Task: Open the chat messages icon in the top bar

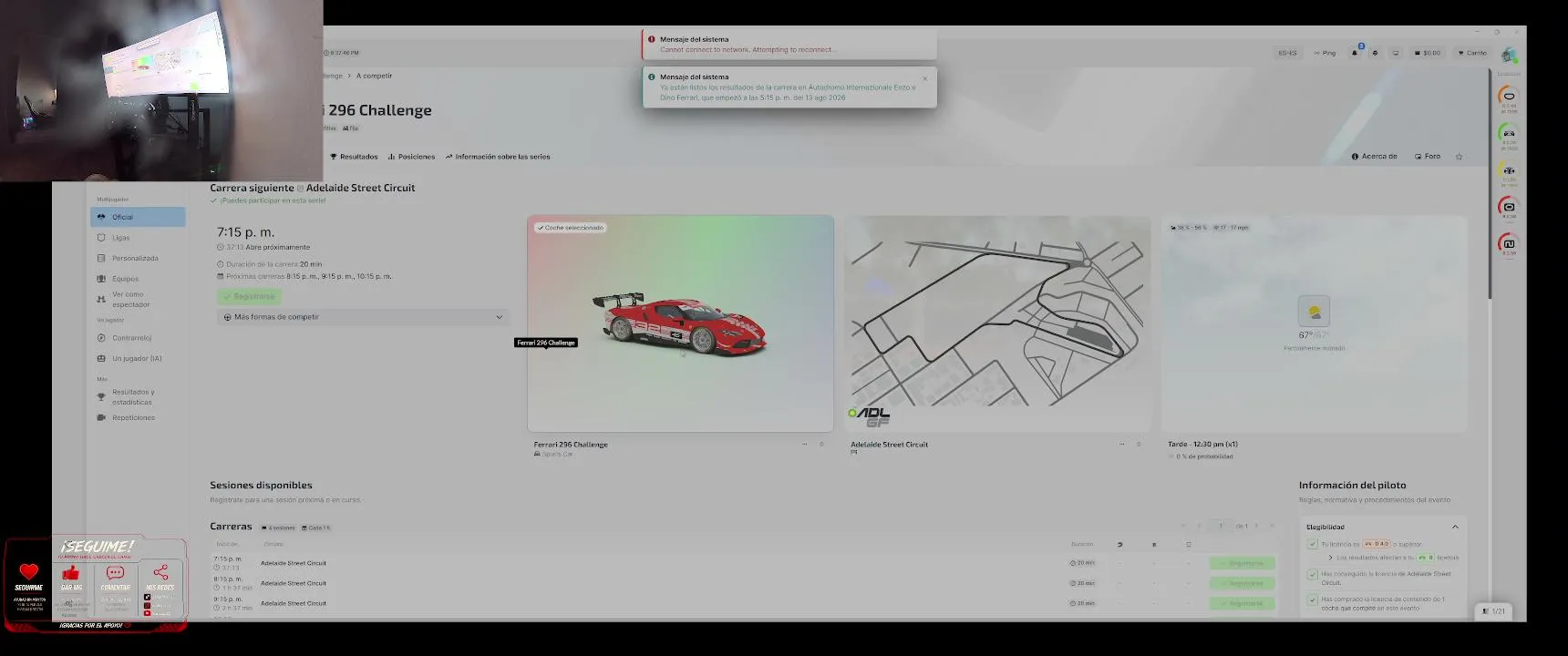Action: (1375, 53)
